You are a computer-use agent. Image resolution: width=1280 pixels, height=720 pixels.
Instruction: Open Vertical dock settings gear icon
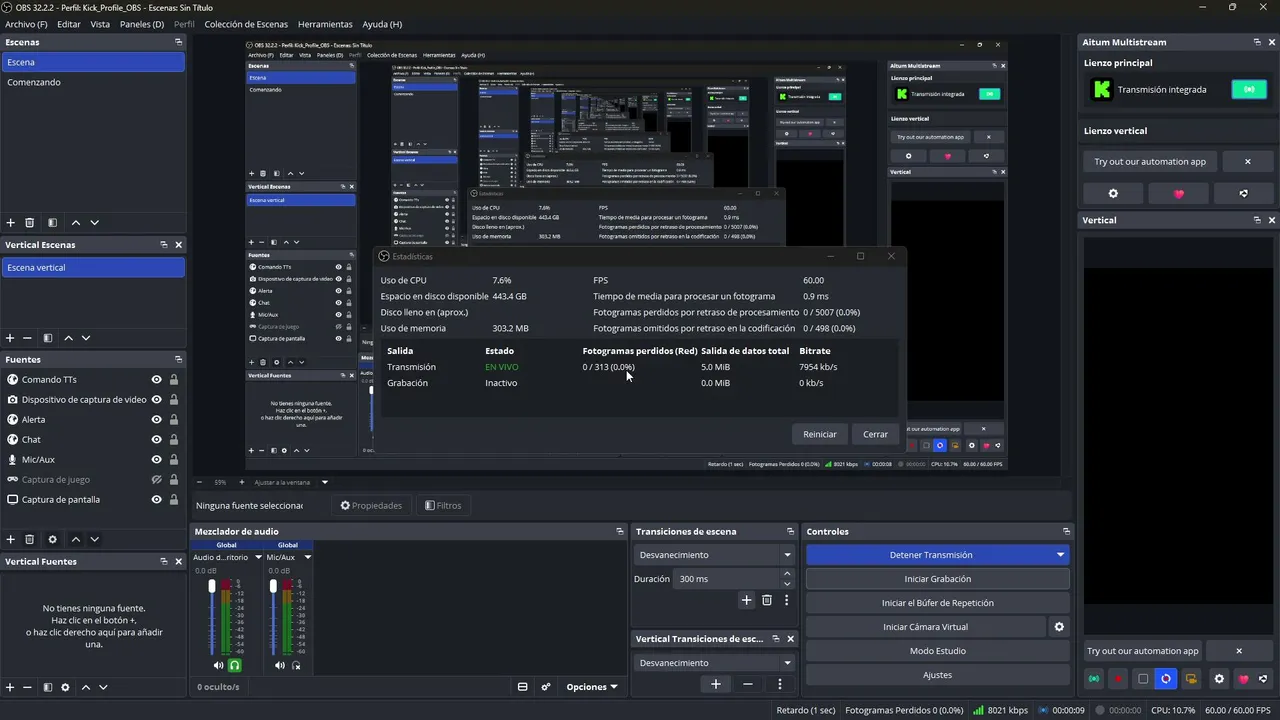[x=1219, y=679]
